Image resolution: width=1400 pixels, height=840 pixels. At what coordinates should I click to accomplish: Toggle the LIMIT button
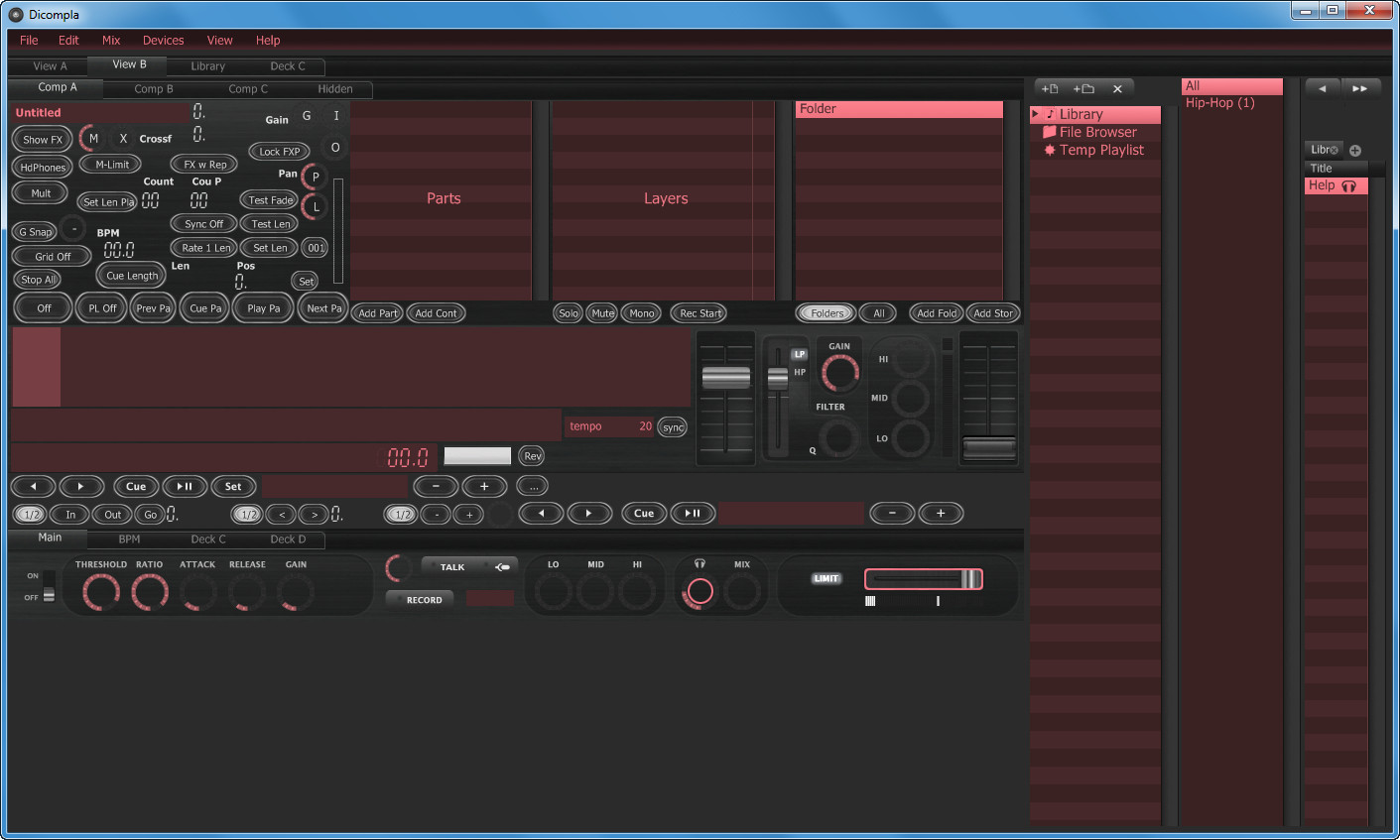827,578
